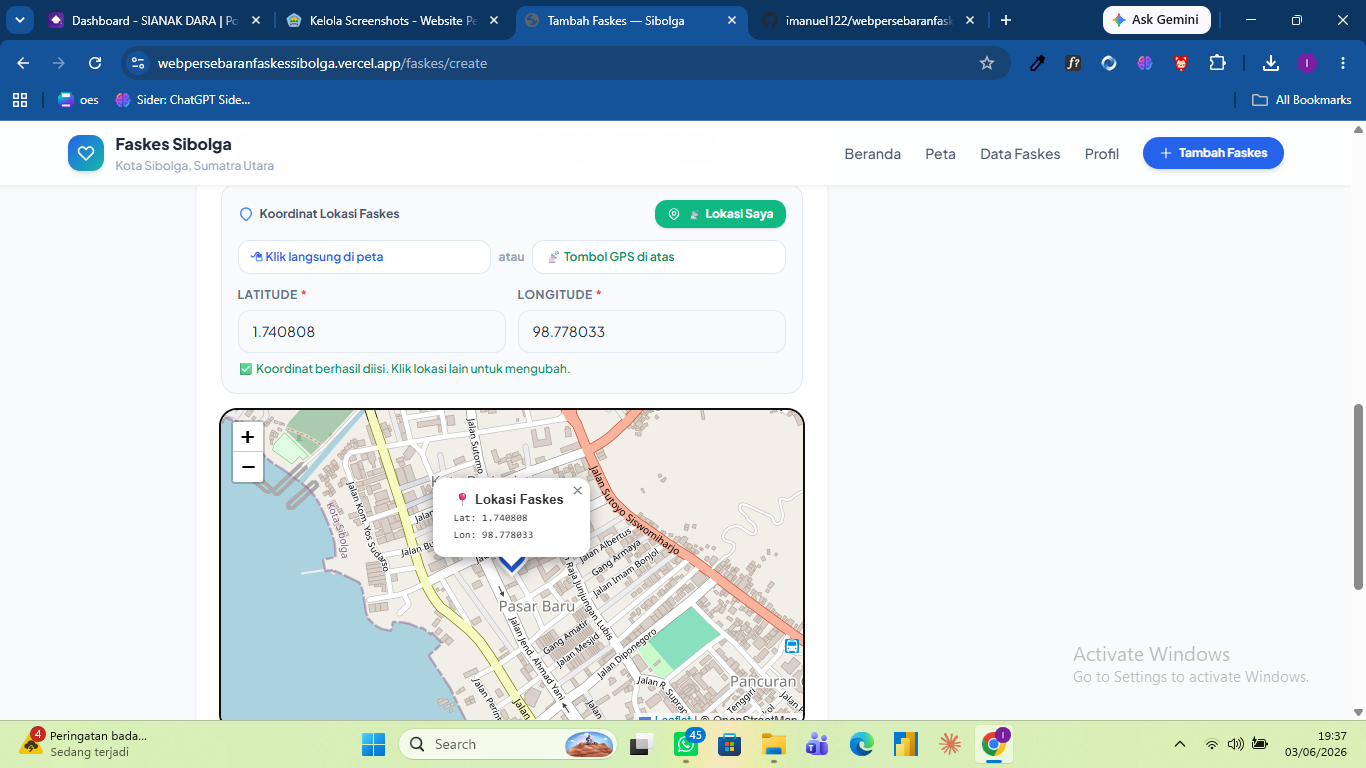Show hidden system tray icons
Viewport: 1366px width, 768px height.
(1180, 744)
